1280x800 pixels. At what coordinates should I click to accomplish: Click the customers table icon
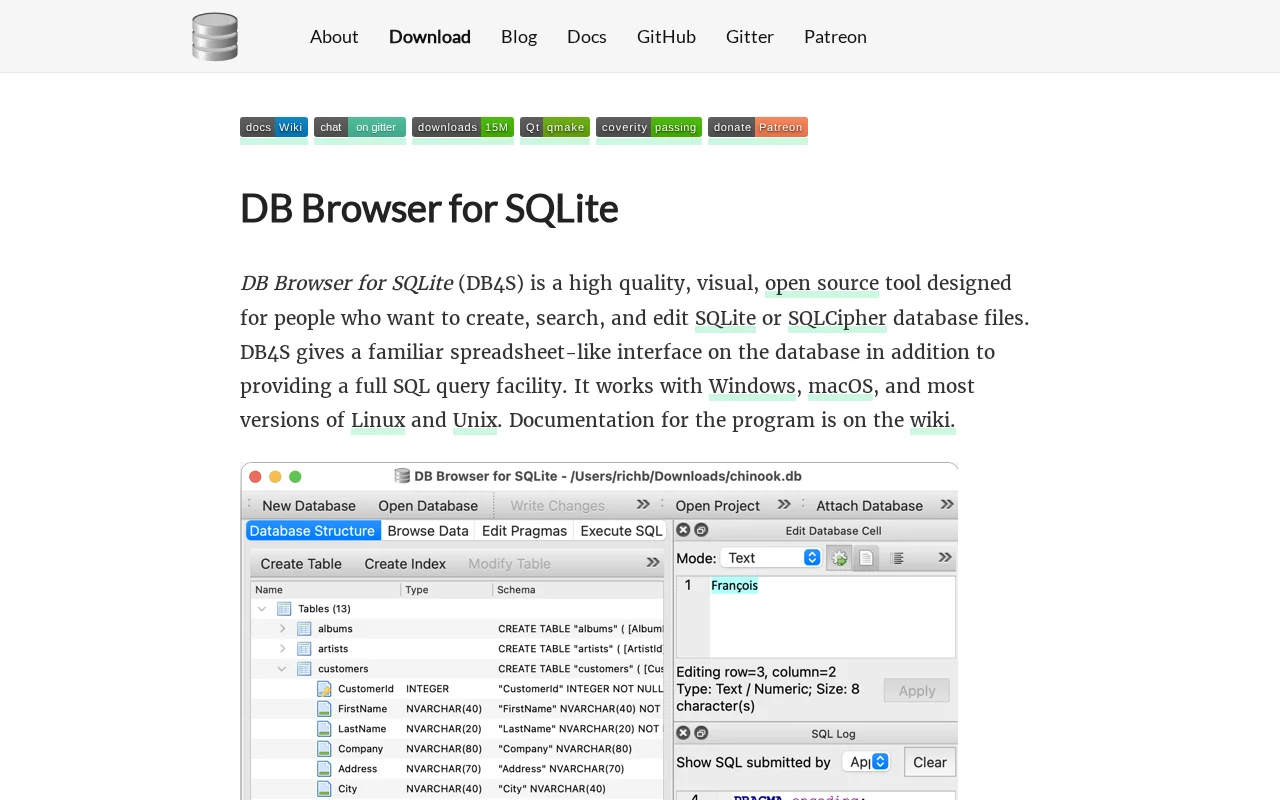pyautogui.click(x=304, y=669)
